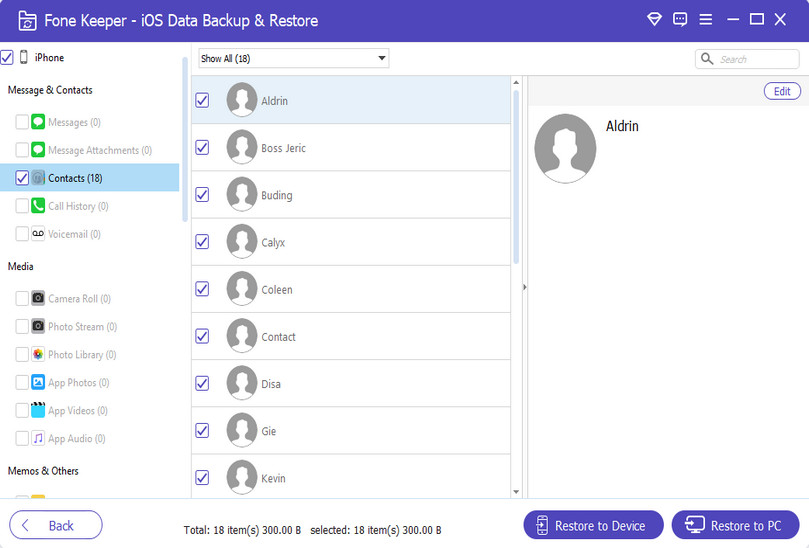
Task: Click the Photo Library icon
Action: point(38,355)
